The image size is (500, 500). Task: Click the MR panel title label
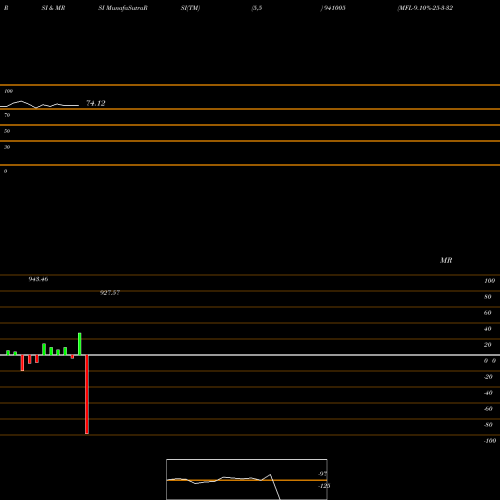click(446, 260)
